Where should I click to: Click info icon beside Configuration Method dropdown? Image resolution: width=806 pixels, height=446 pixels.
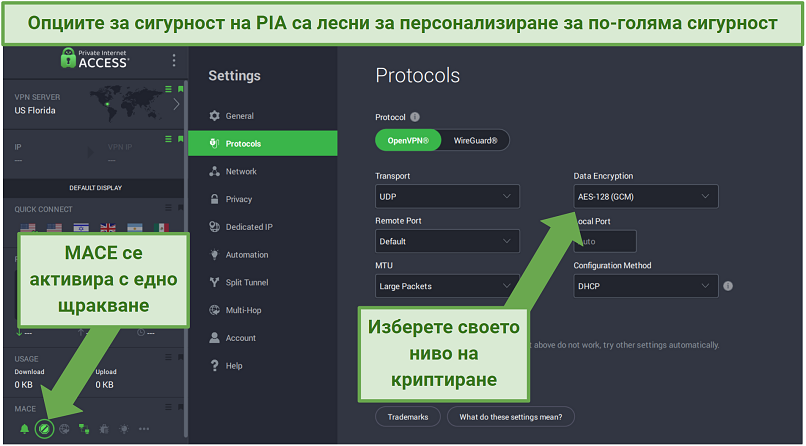[x=728, y=286]
